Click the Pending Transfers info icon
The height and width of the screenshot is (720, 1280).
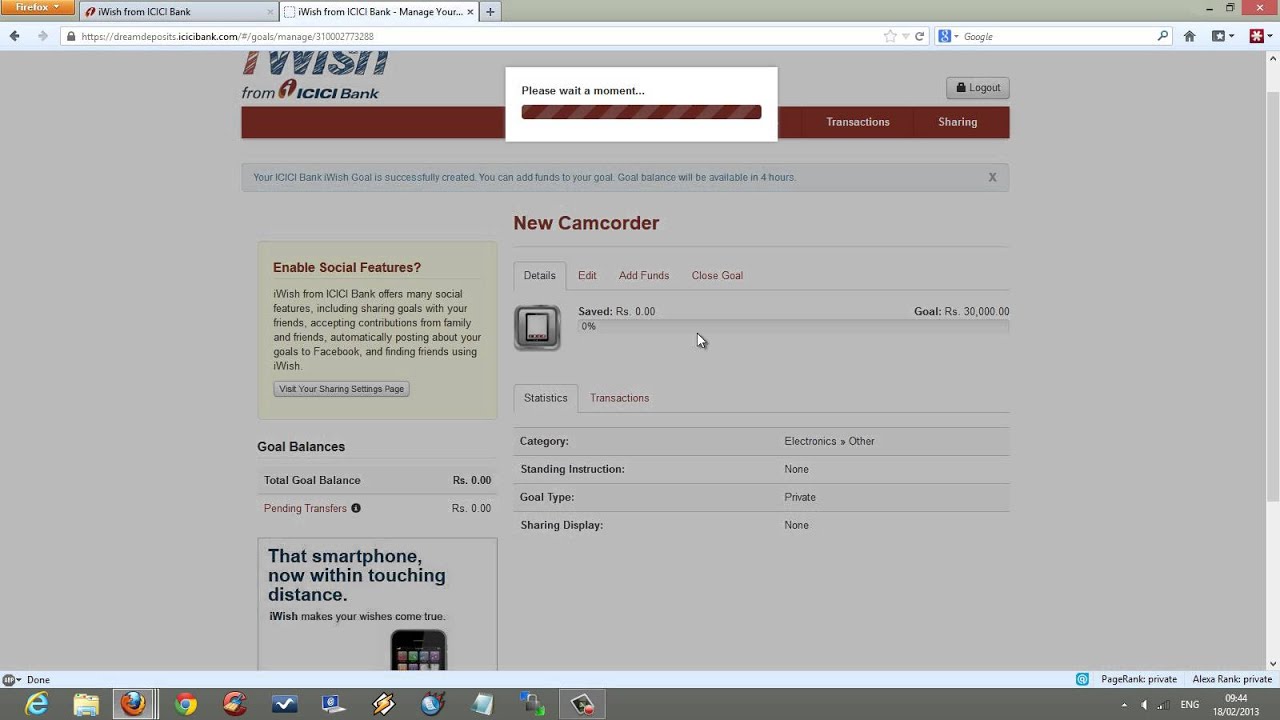pyautogui.click(x=355, y=508)
